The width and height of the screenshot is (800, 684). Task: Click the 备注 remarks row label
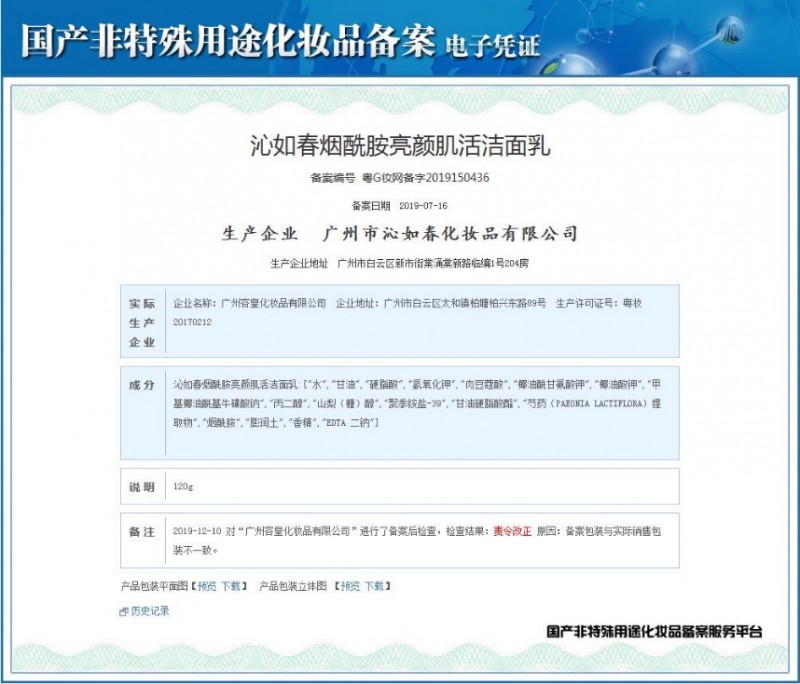coord(142,531)
